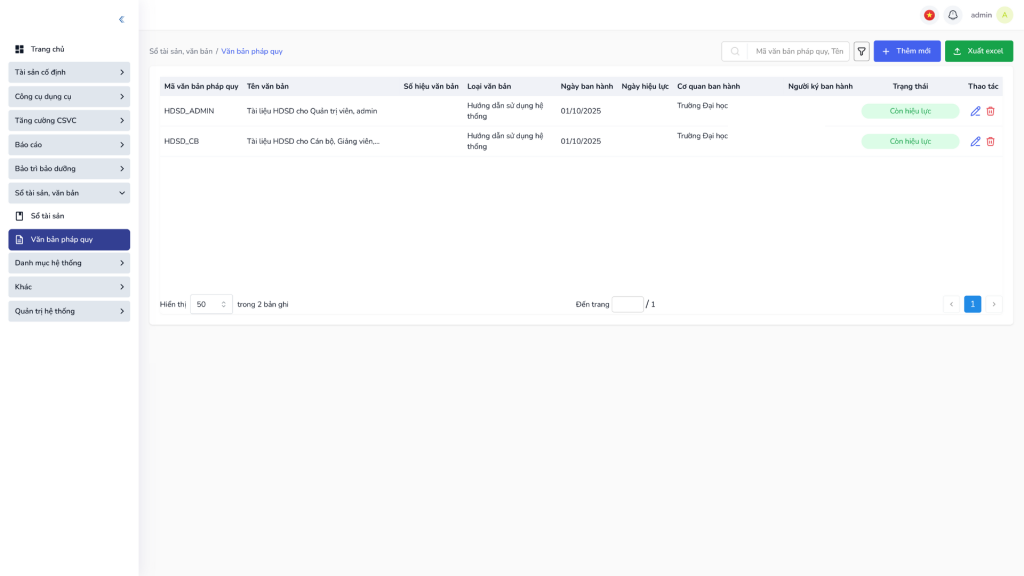Viewport: 1024px width, 576px height.
Task: Collapse the sidebar with the chevron arrow
Action: (121, 19)
